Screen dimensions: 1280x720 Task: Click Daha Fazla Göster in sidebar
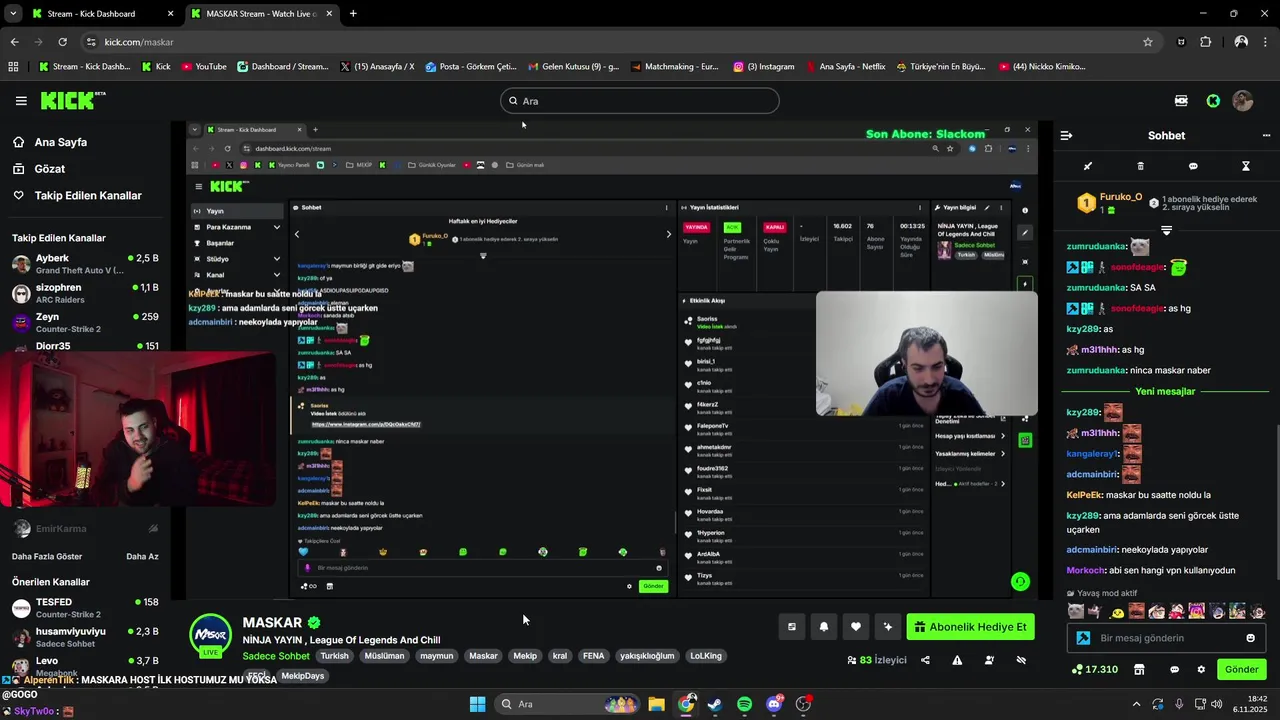click(47, 556)
